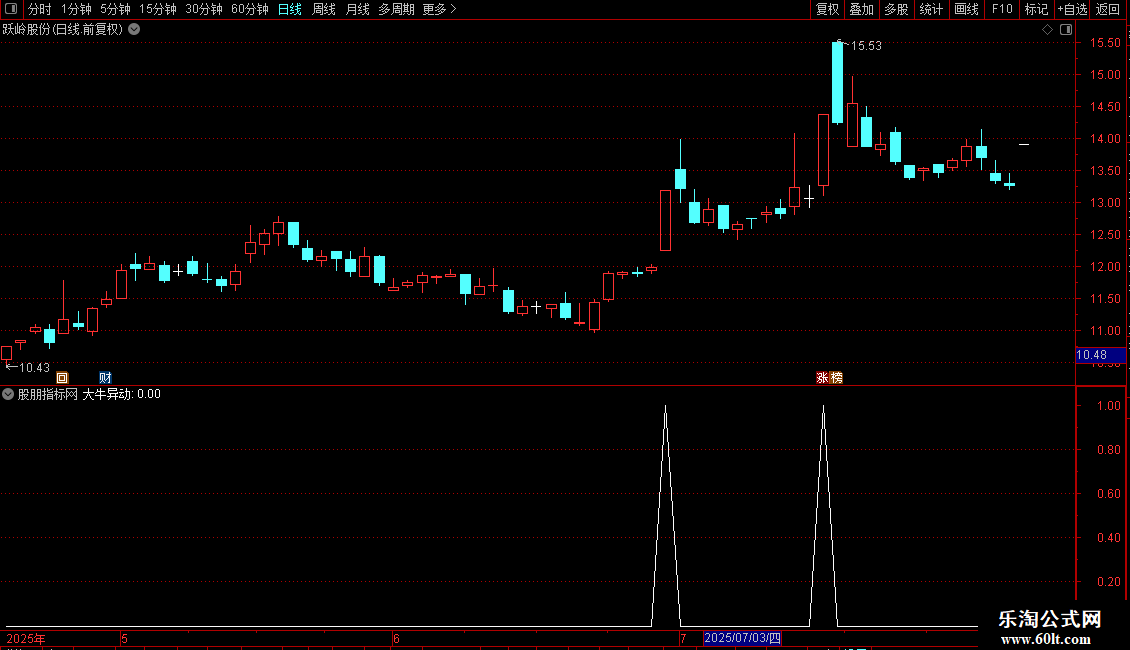Open the 统计 statistics tool

(931, 9)
